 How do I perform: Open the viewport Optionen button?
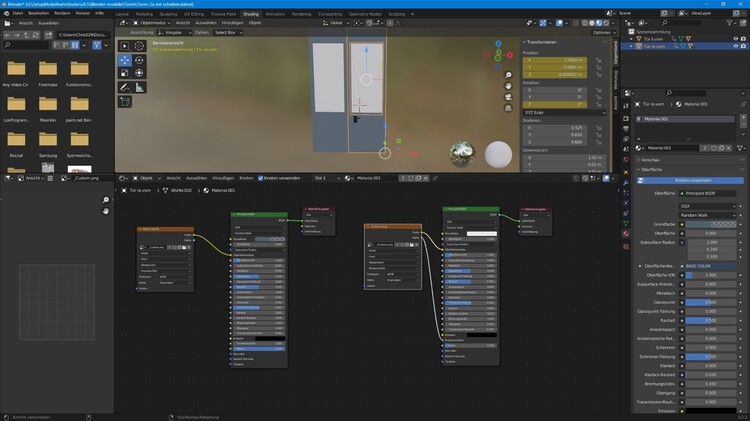click(x=601, y=32)
